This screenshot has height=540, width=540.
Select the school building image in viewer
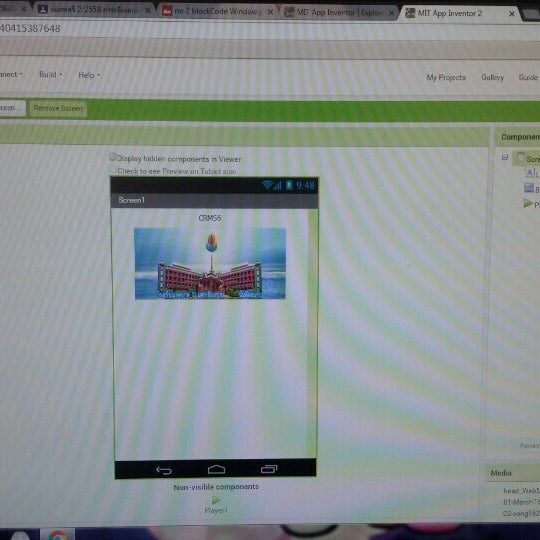tap(210, 263)
